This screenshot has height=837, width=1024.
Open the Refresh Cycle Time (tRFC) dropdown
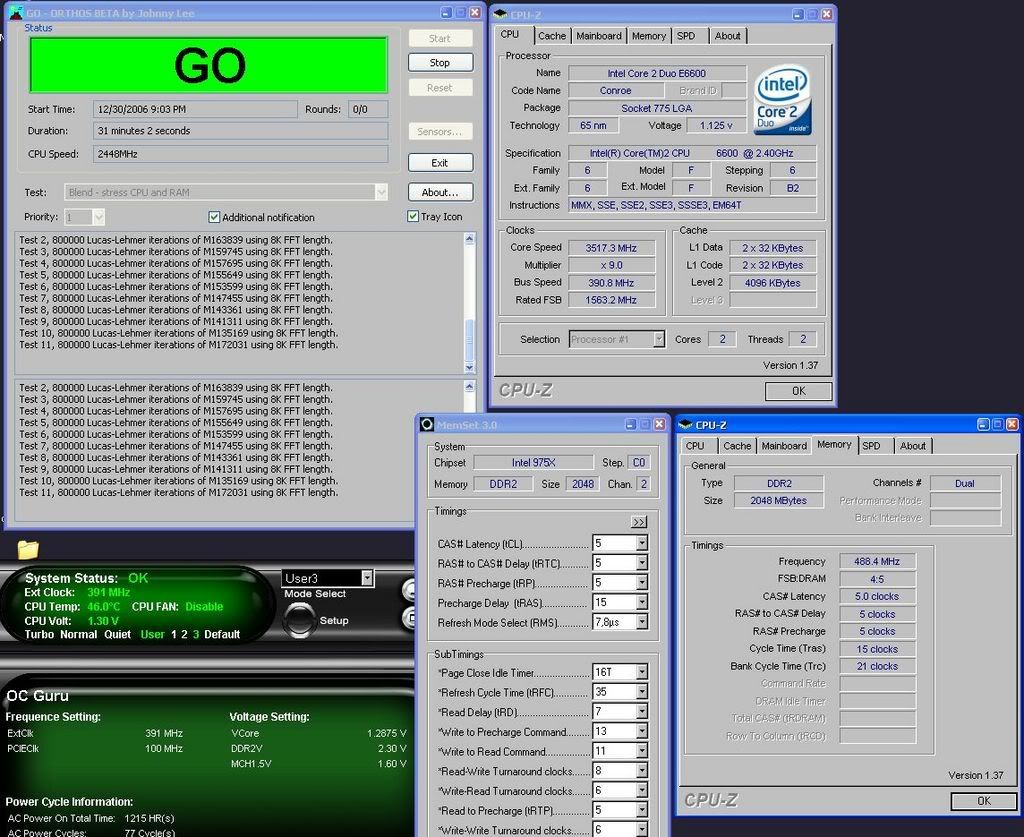tap(642, 691)
